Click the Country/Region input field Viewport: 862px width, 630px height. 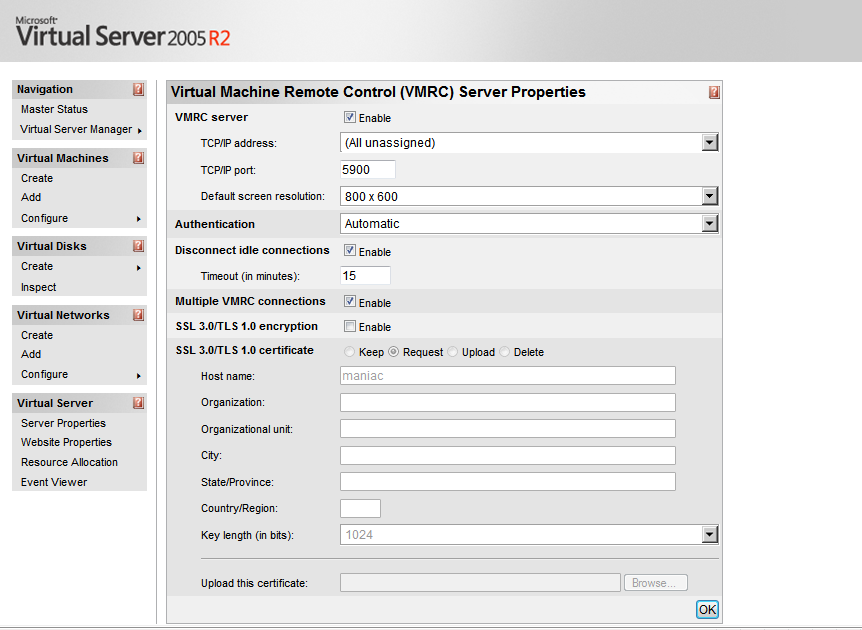[361, 509]
